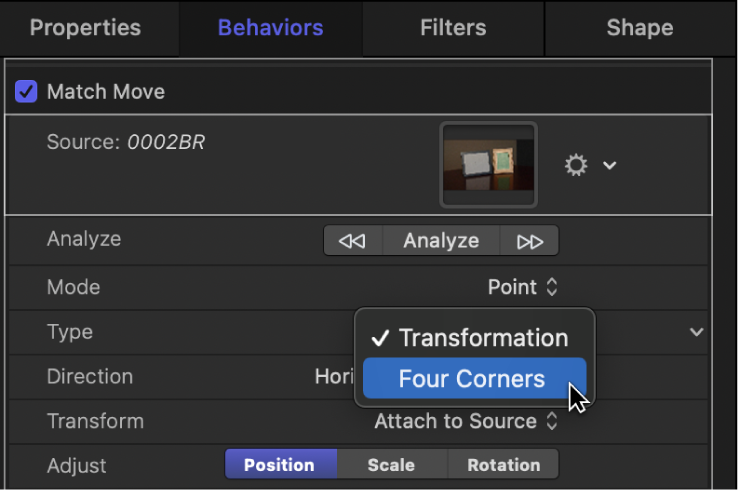The image size is (739, 492).
Task: Open the Shape tab
Action: tap(639, 28)
